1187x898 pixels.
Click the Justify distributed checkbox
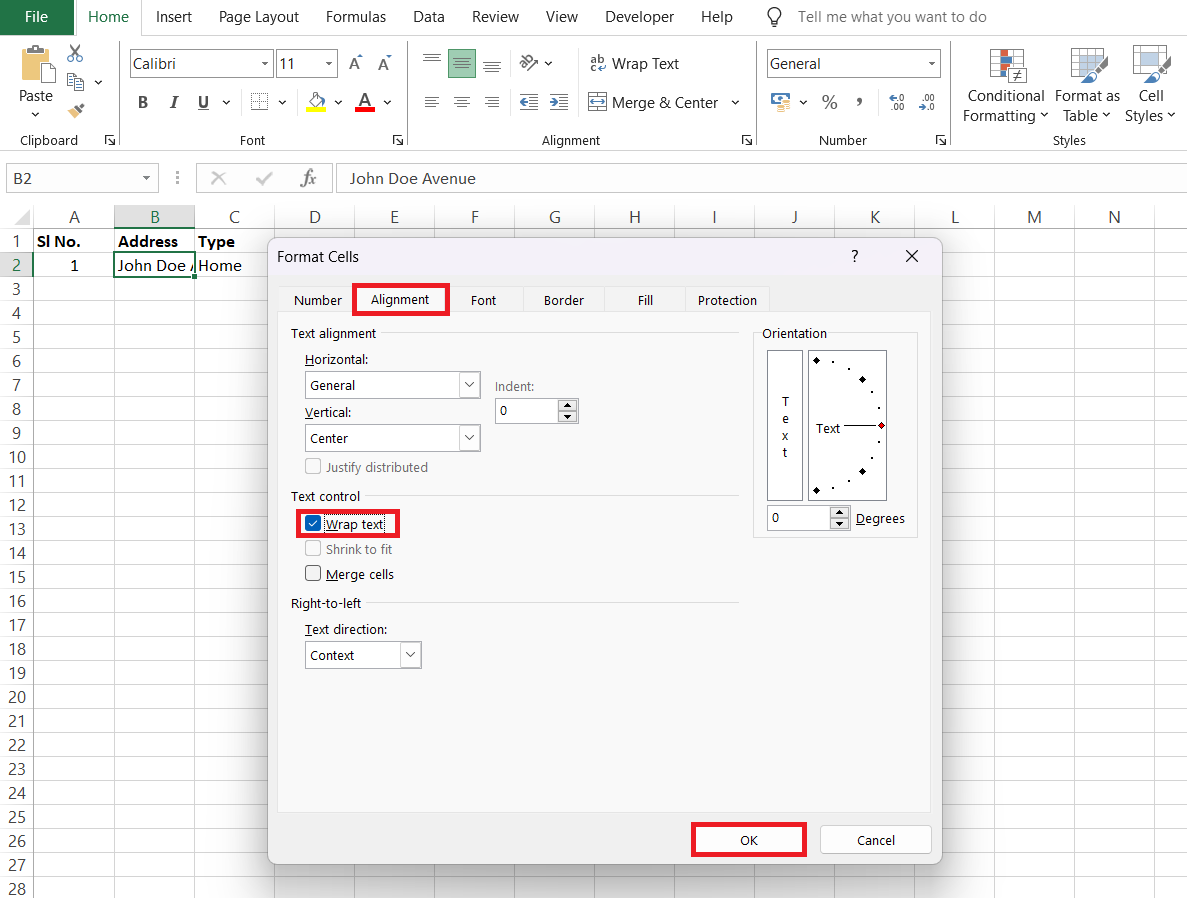tap(313, 466)
